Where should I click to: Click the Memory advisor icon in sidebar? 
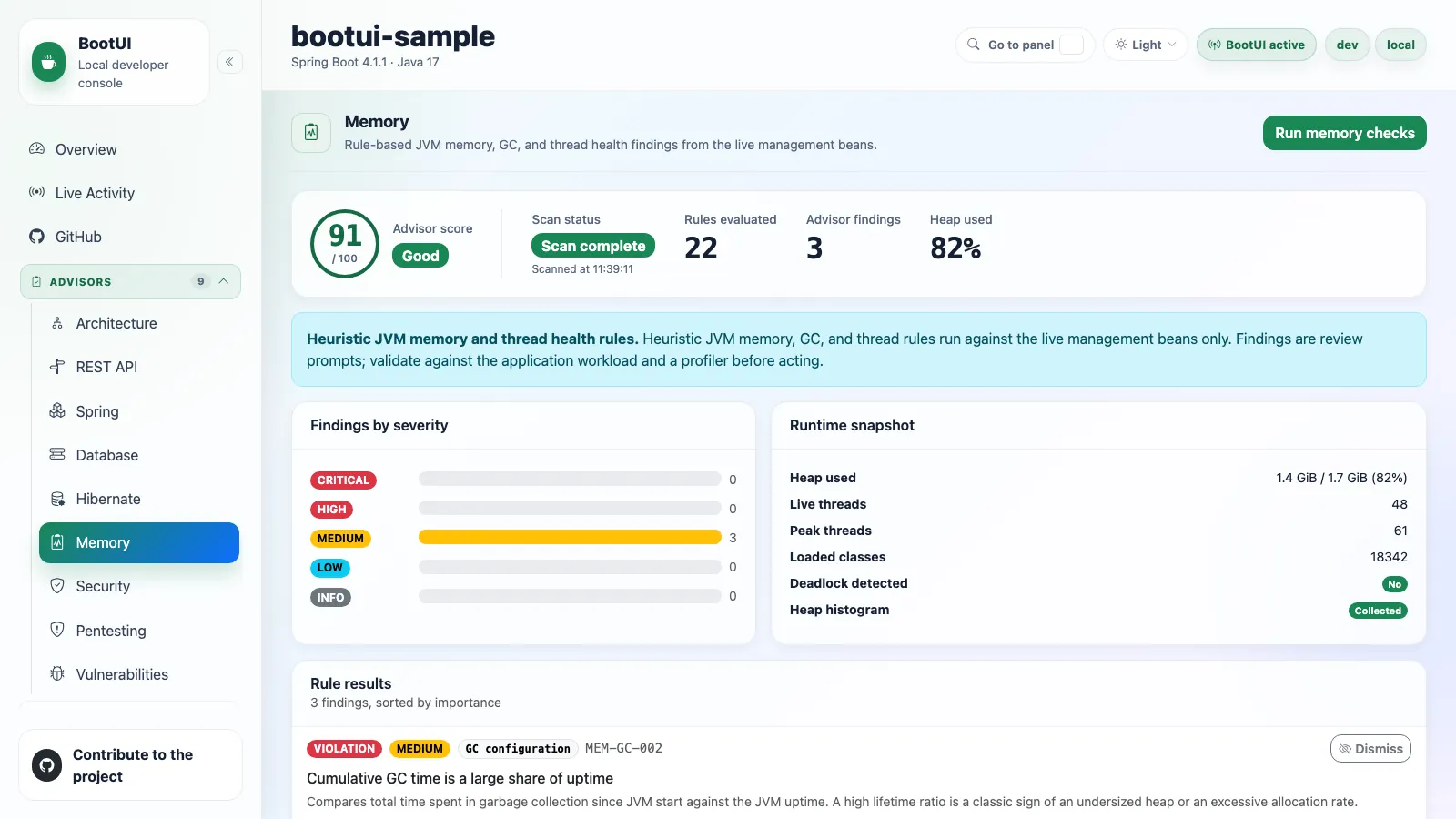pos(57,542)
